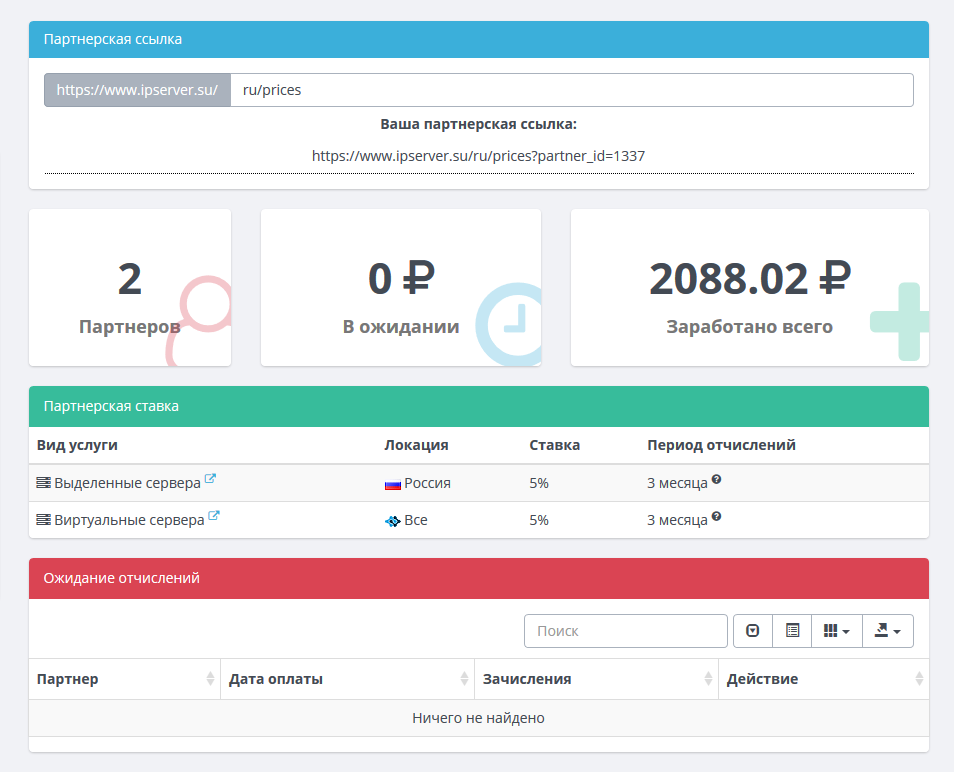This screenshot has height=772, width=954.
Task: Click the Russia flag icon
Action: tap(393, 484)
